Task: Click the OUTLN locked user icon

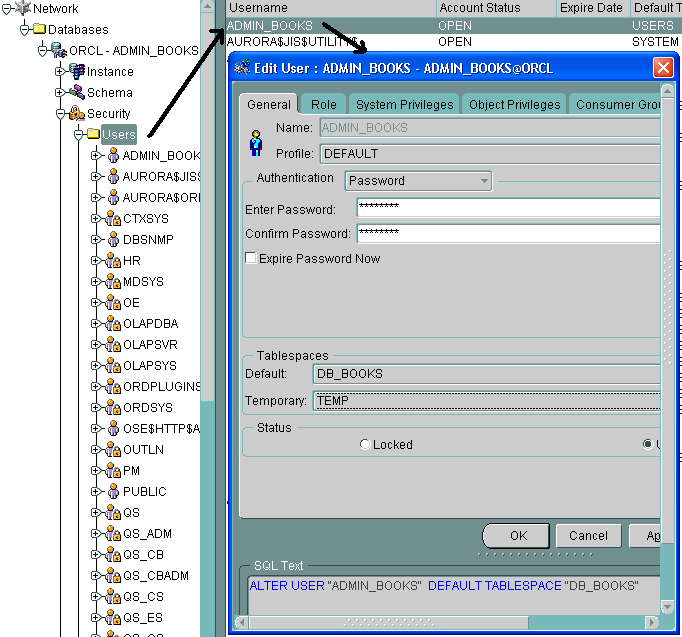Action: 113,449
